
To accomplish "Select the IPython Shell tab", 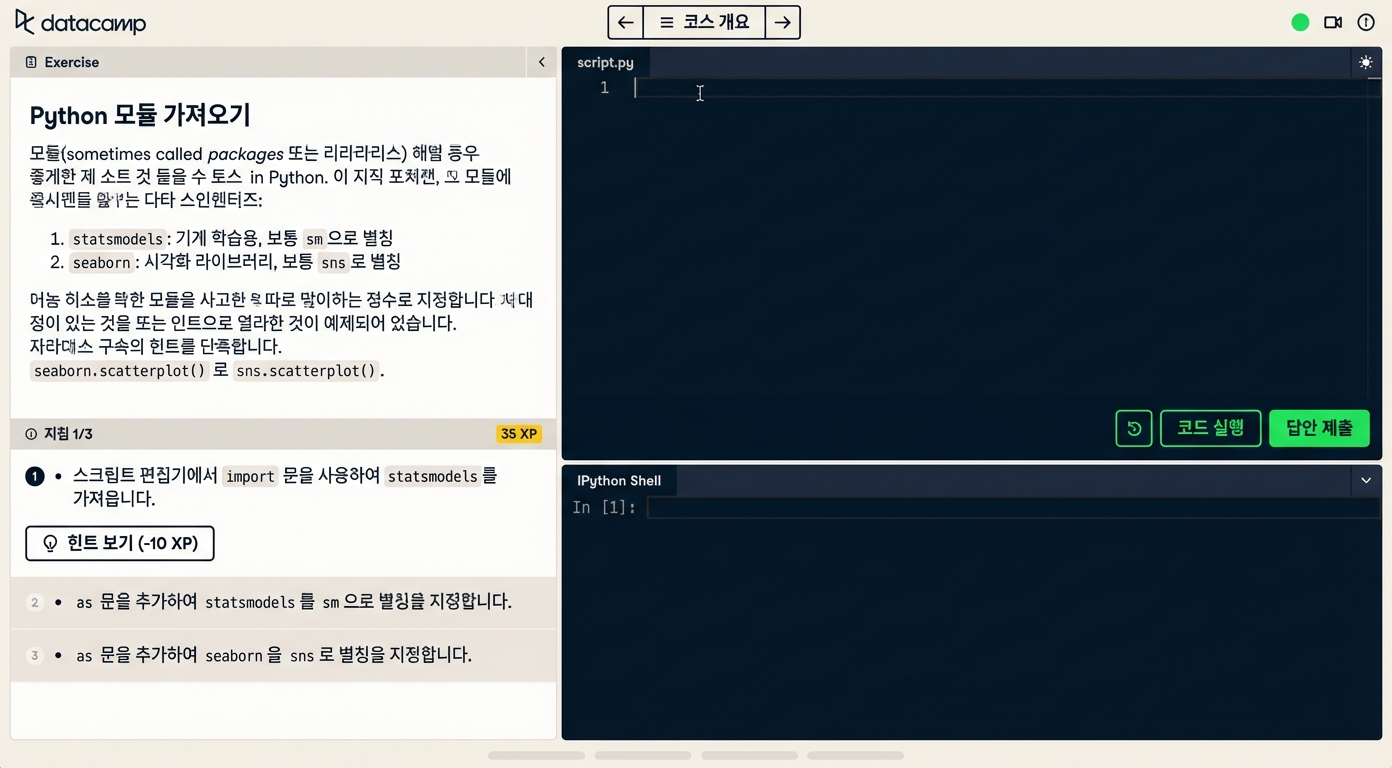I will tap(619, 480).
